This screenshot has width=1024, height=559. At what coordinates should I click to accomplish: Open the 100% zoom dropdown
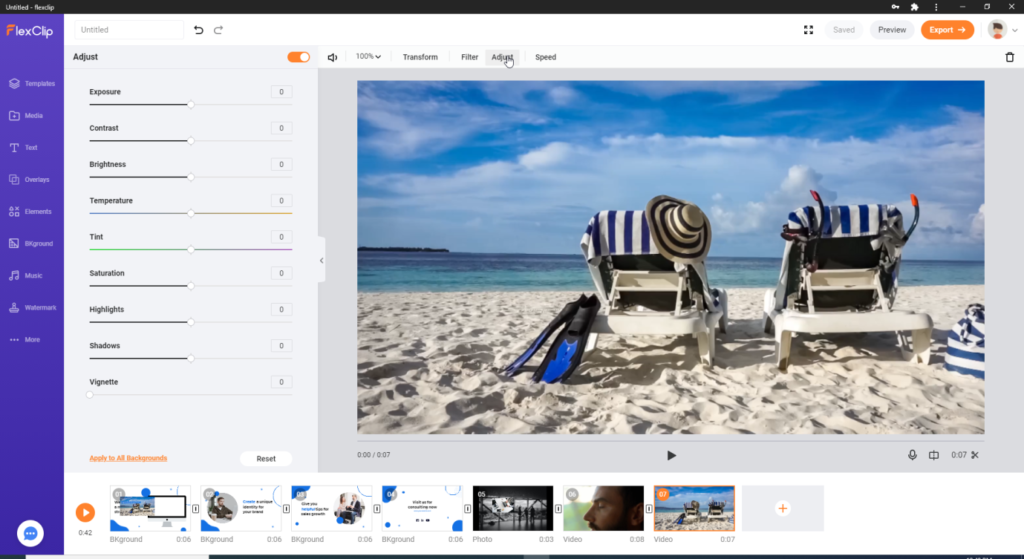pos(368,57)
